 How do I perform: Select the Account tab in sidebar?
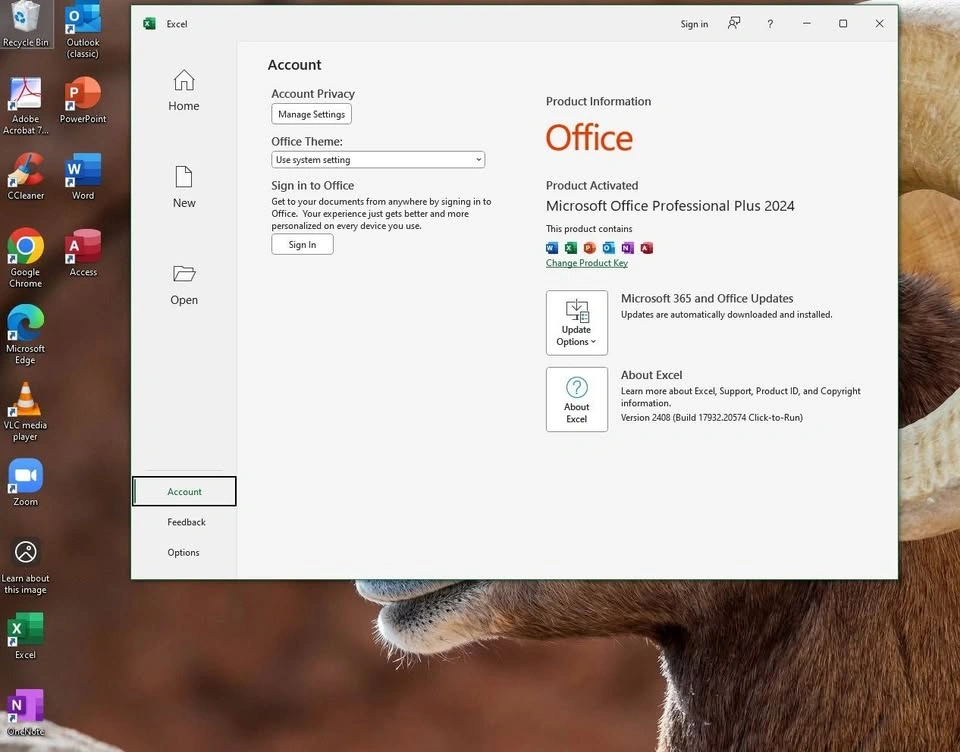point(184,492)
